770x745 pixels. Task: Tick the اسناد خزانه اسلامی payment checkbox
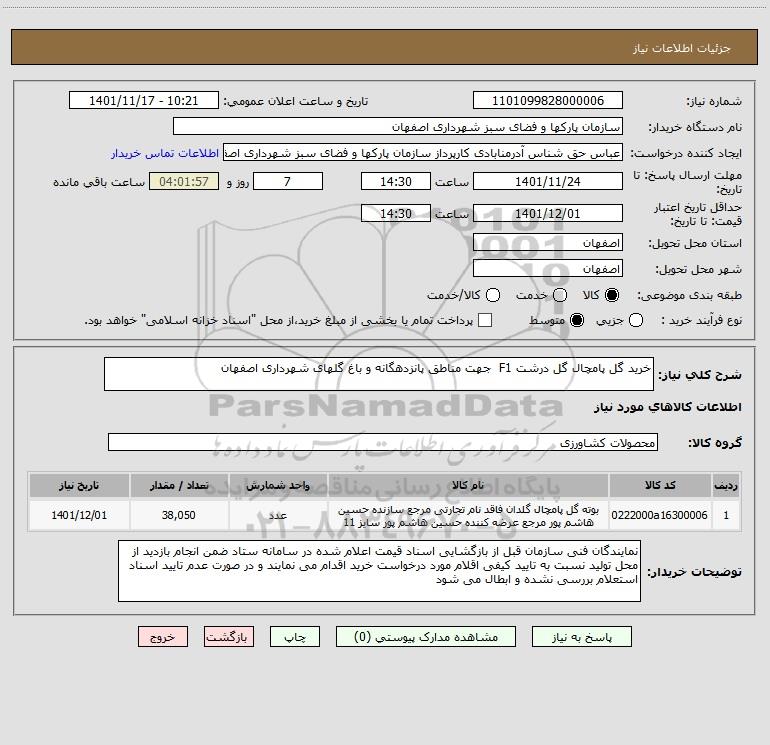[485, 320]
